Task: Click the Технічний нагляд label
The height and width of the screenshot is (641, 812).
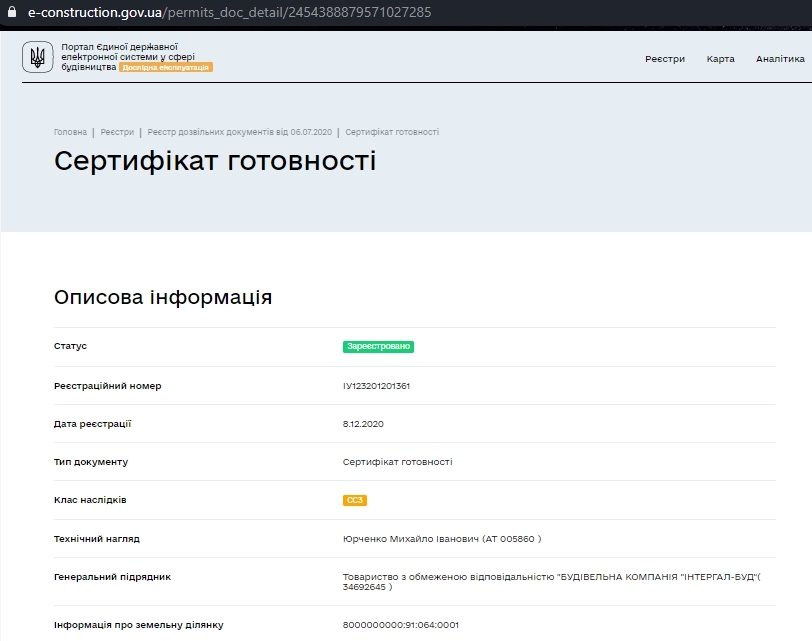Action: [97, 539]
